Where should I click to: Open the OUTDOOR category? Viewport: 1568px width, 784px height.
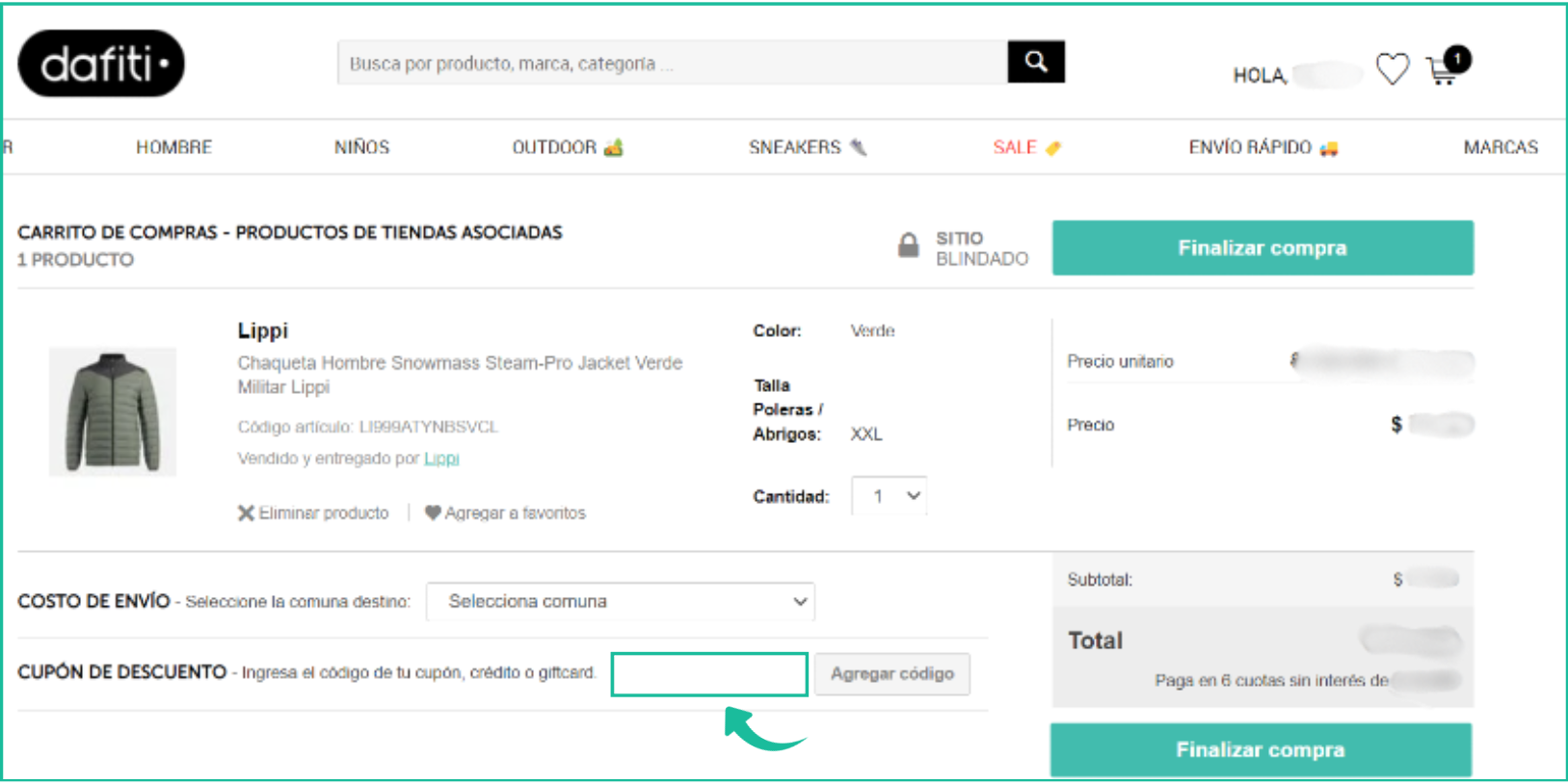[567, 147]
